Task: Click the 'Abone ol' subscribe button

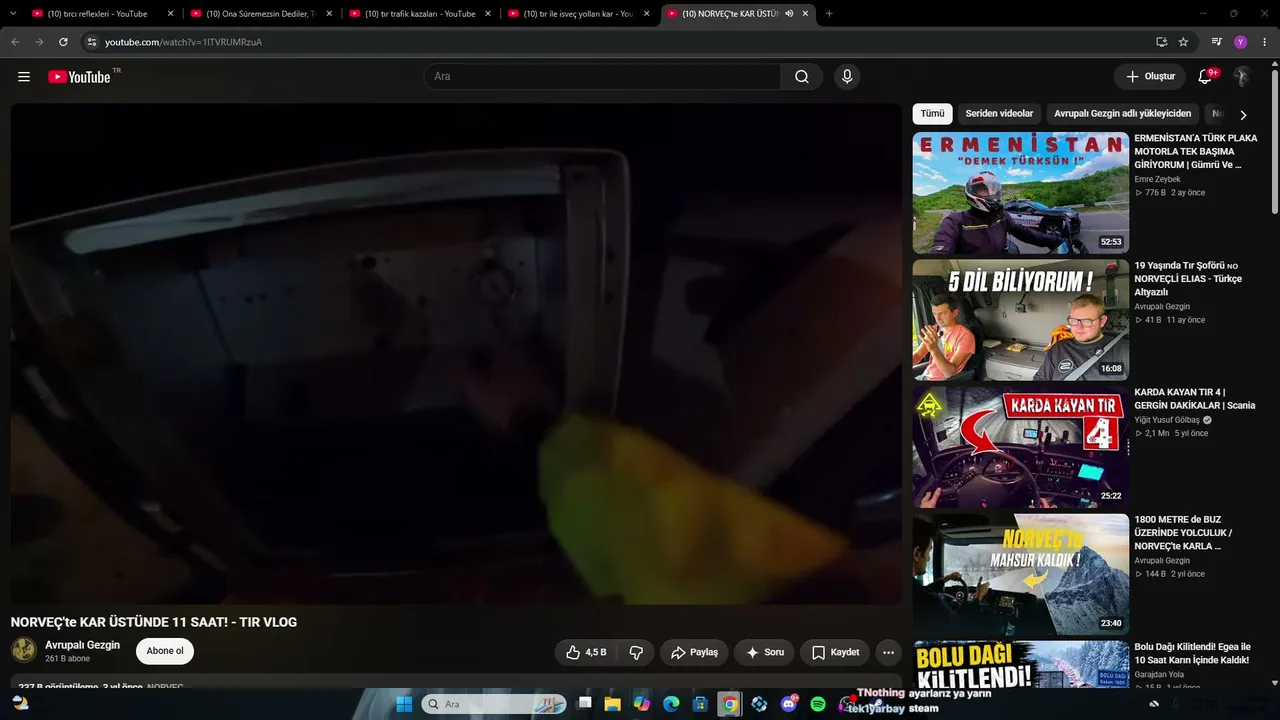Action: click(x=165, y=651)
